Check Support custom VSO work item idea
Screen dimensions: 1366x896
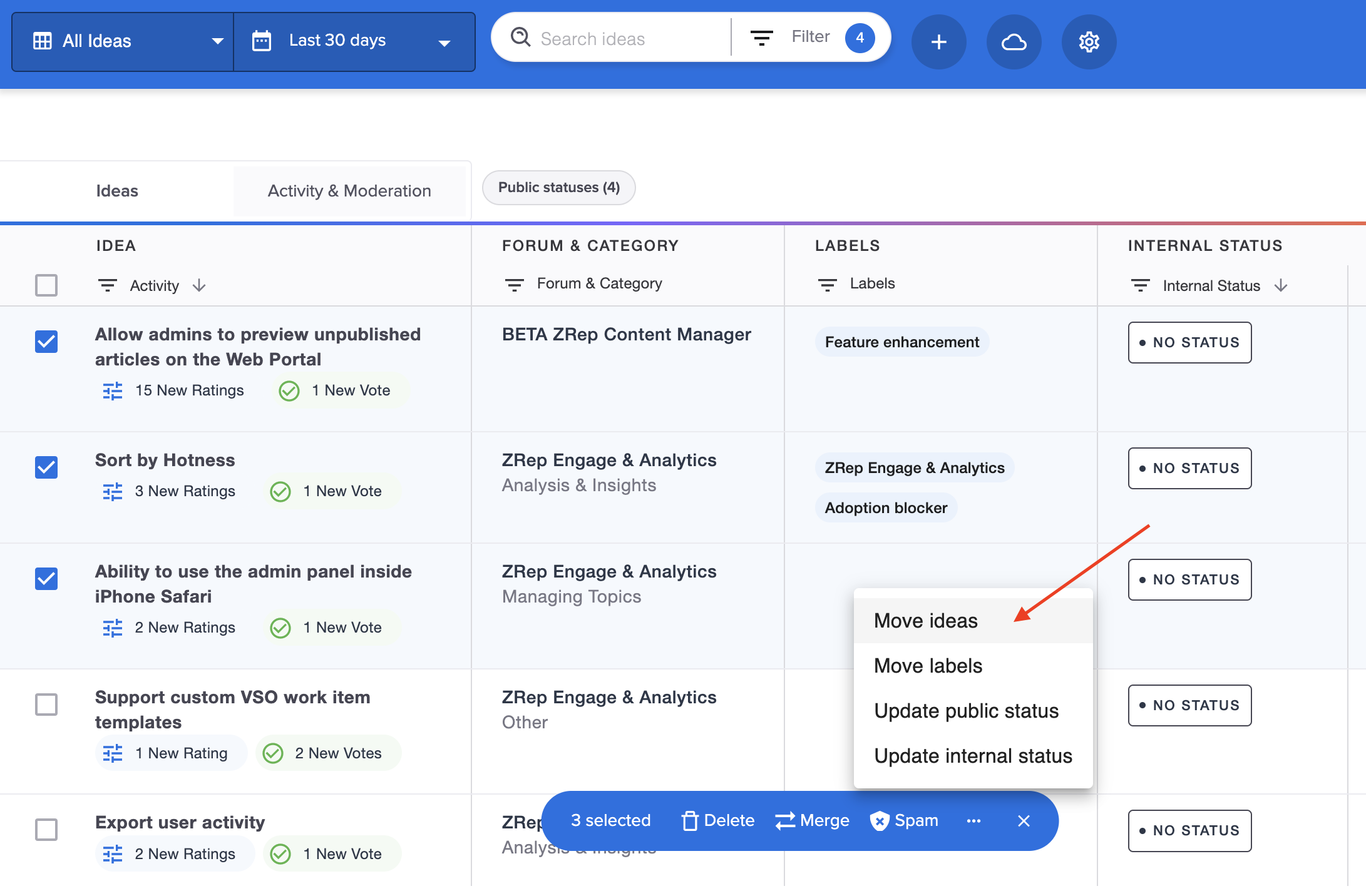46,705
